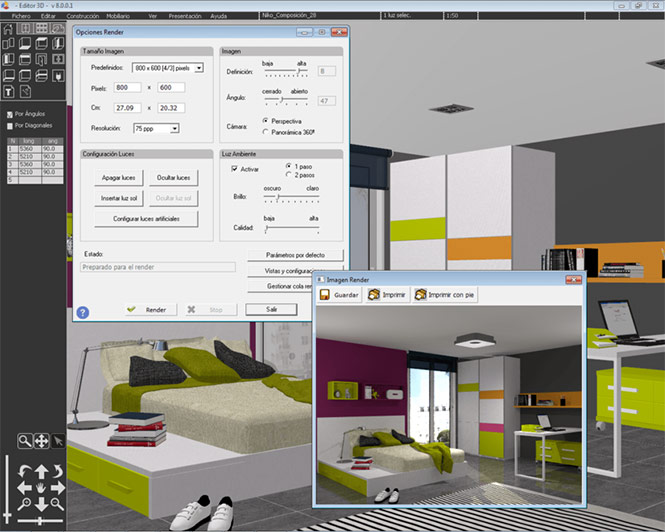Click the Definición slider track
The height and width of the screenshot is (532, 665).
[x=286, y=73]
